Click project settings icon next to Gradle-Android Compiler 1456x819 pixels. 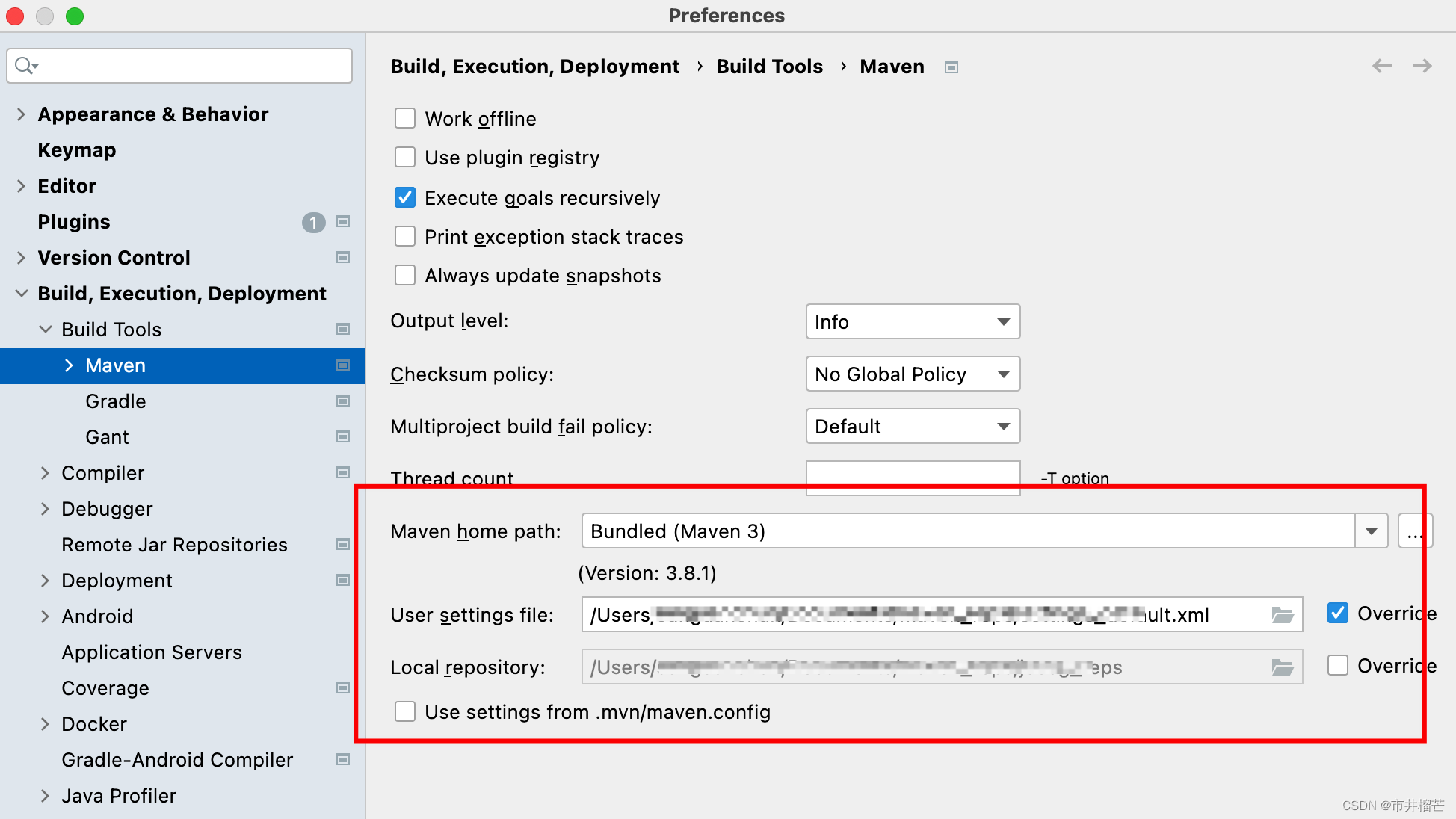343,759
